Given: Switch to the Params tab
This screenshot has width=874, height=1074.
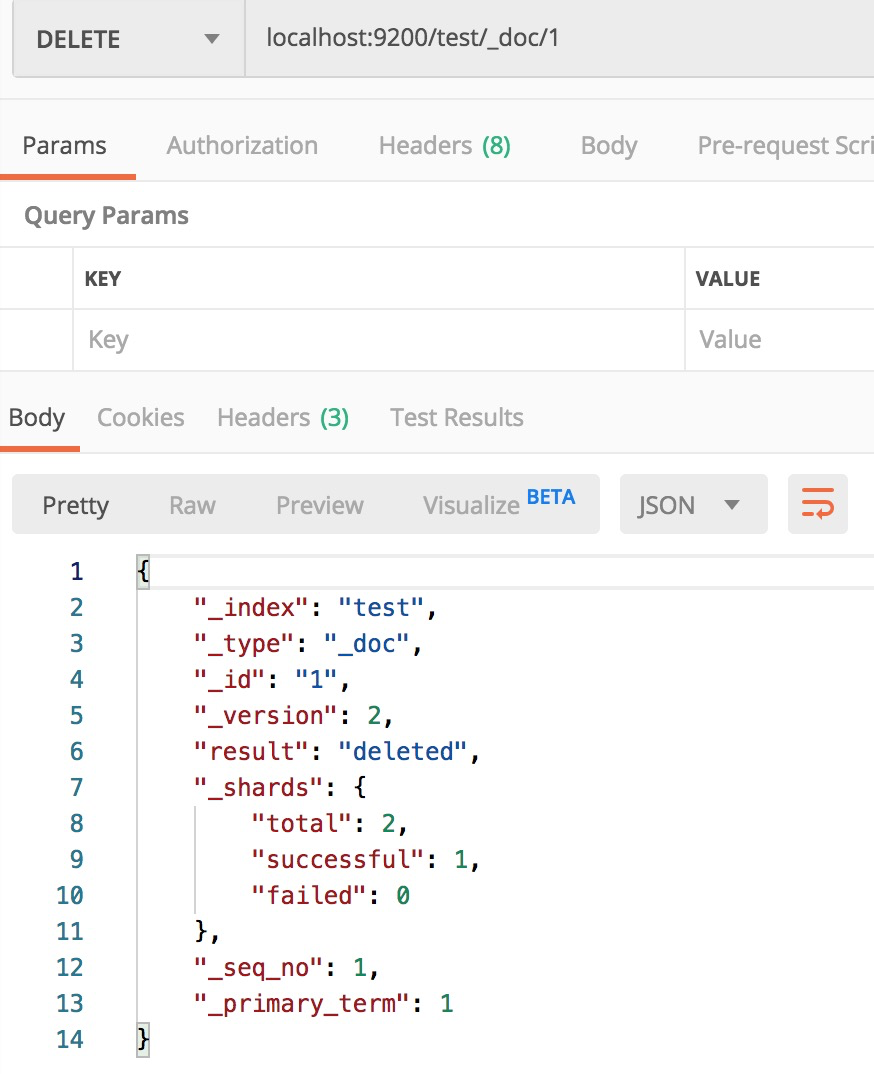Looking at the screenshot, I should [x=64, y=146].
